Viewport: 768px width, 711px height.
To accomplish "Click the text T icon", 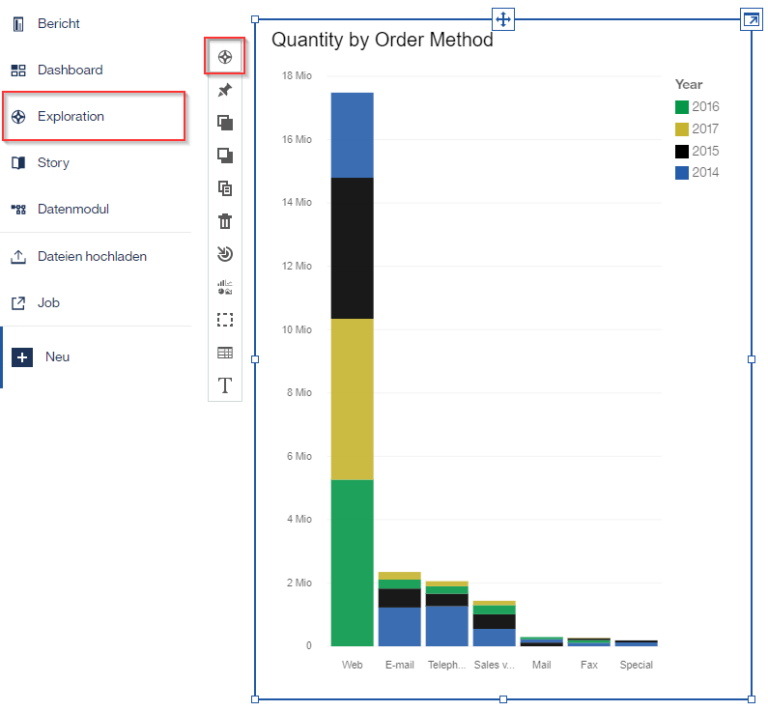I will [225, 385].
